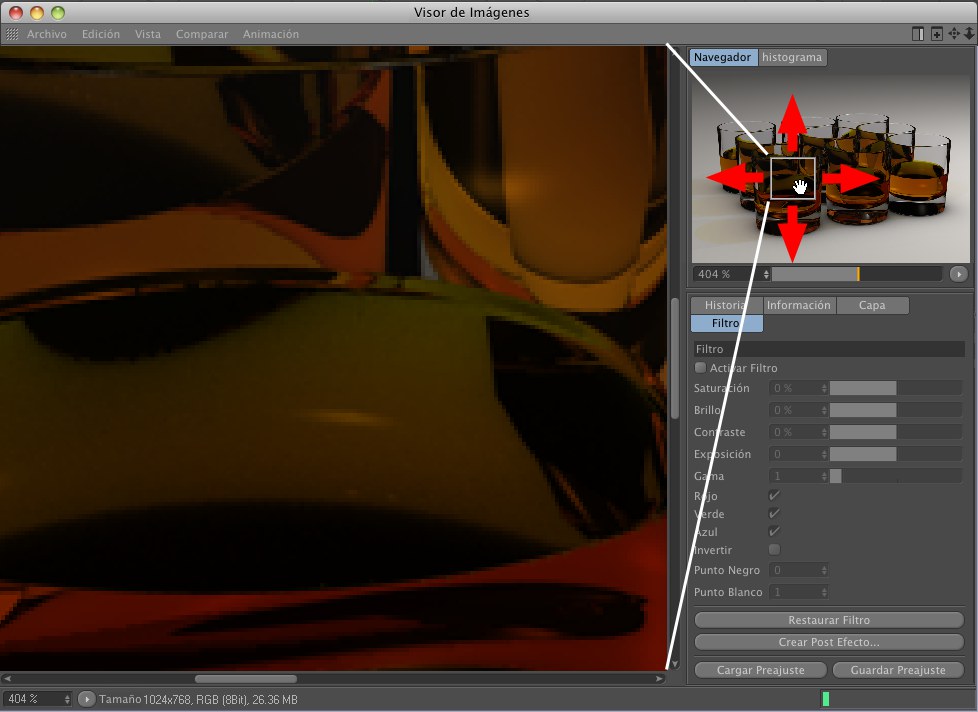The image size is (978, 712).
Task: Click the green render status indicator
Action: [826, 699]
